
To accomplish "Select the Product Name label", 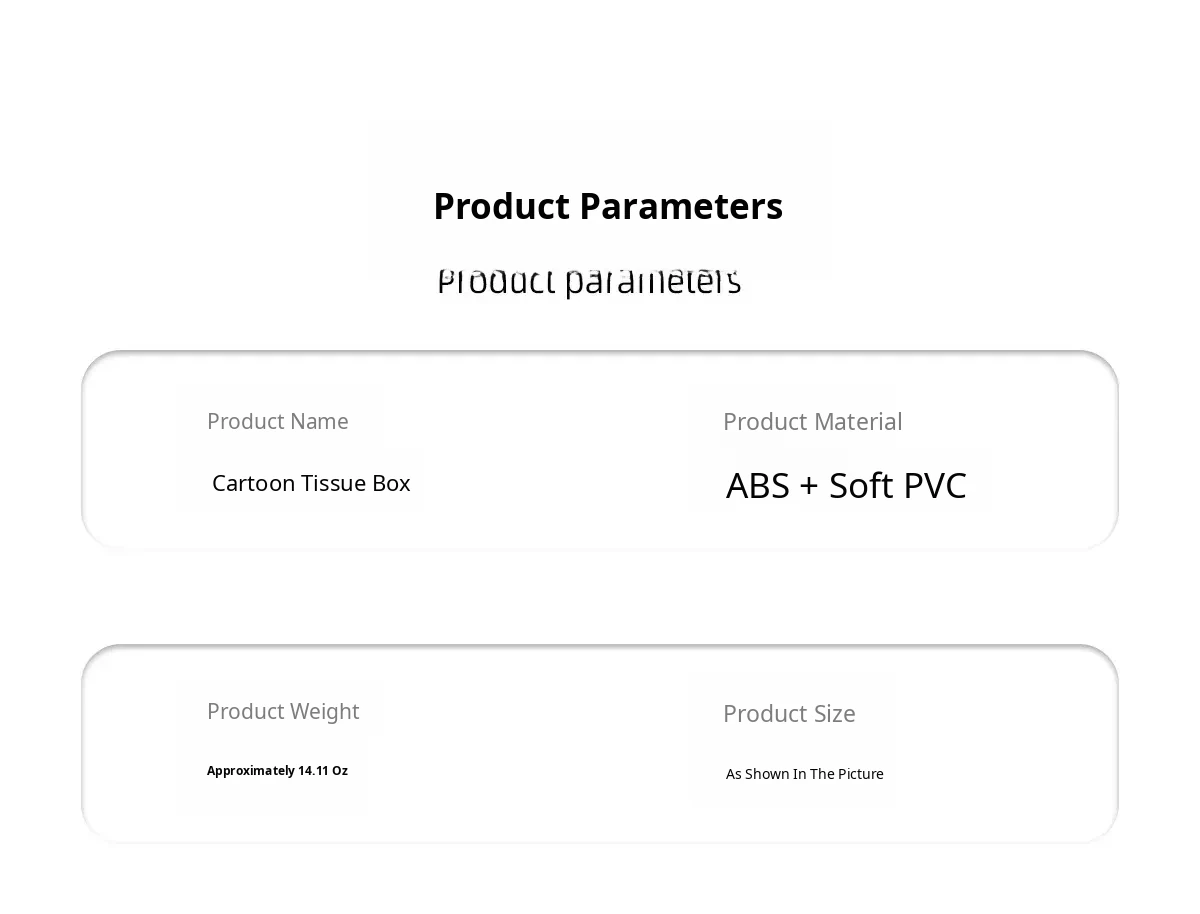I will (277, 421).
